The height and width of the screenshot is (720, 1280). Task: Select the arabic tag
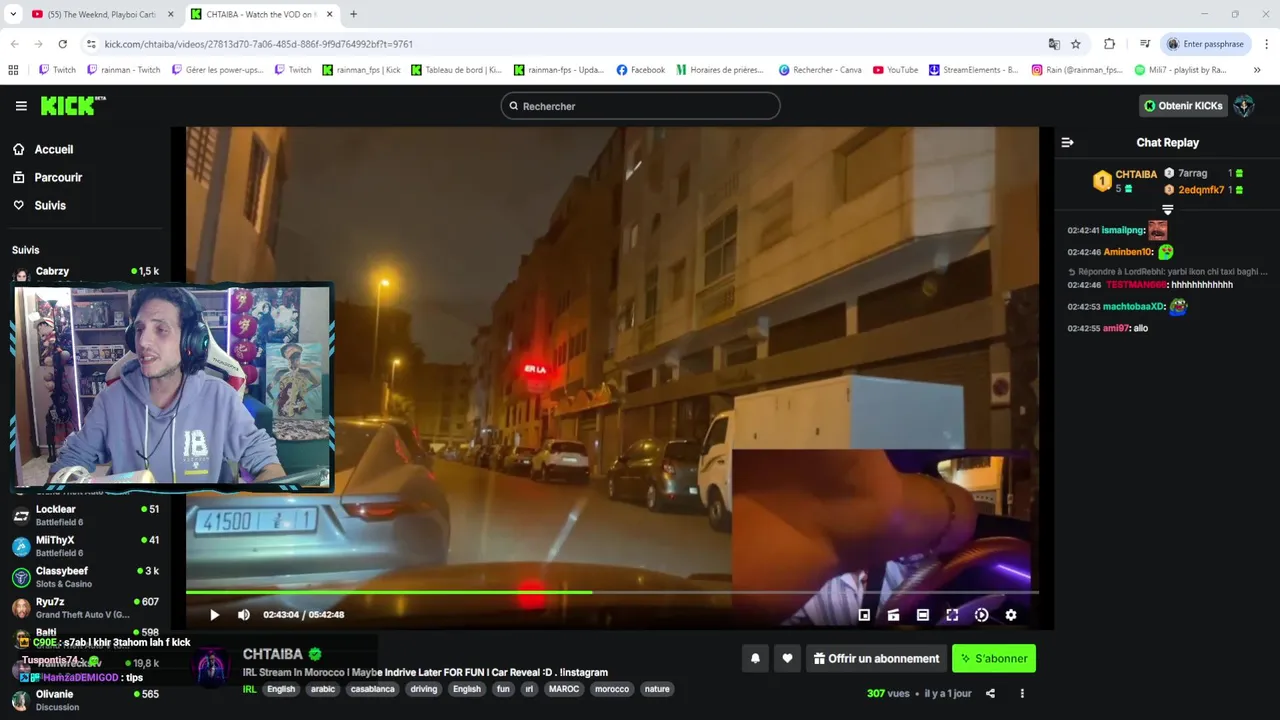tap(323, 689)
